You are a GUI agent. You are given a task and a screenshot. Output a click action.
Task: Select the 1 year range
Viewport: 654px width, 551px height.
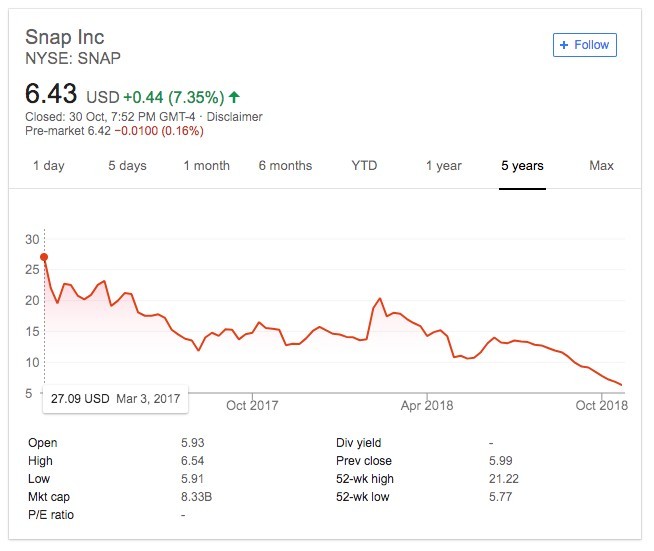443,166
